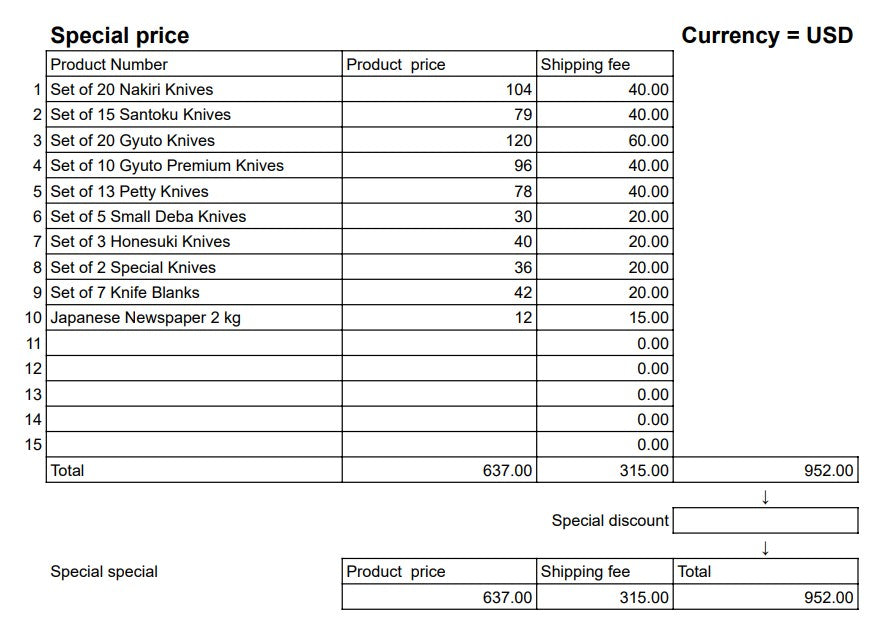Select the Set of 20 Nakiri Knives cell
This screenshot has height=622, width=881.
coord(194,89)
